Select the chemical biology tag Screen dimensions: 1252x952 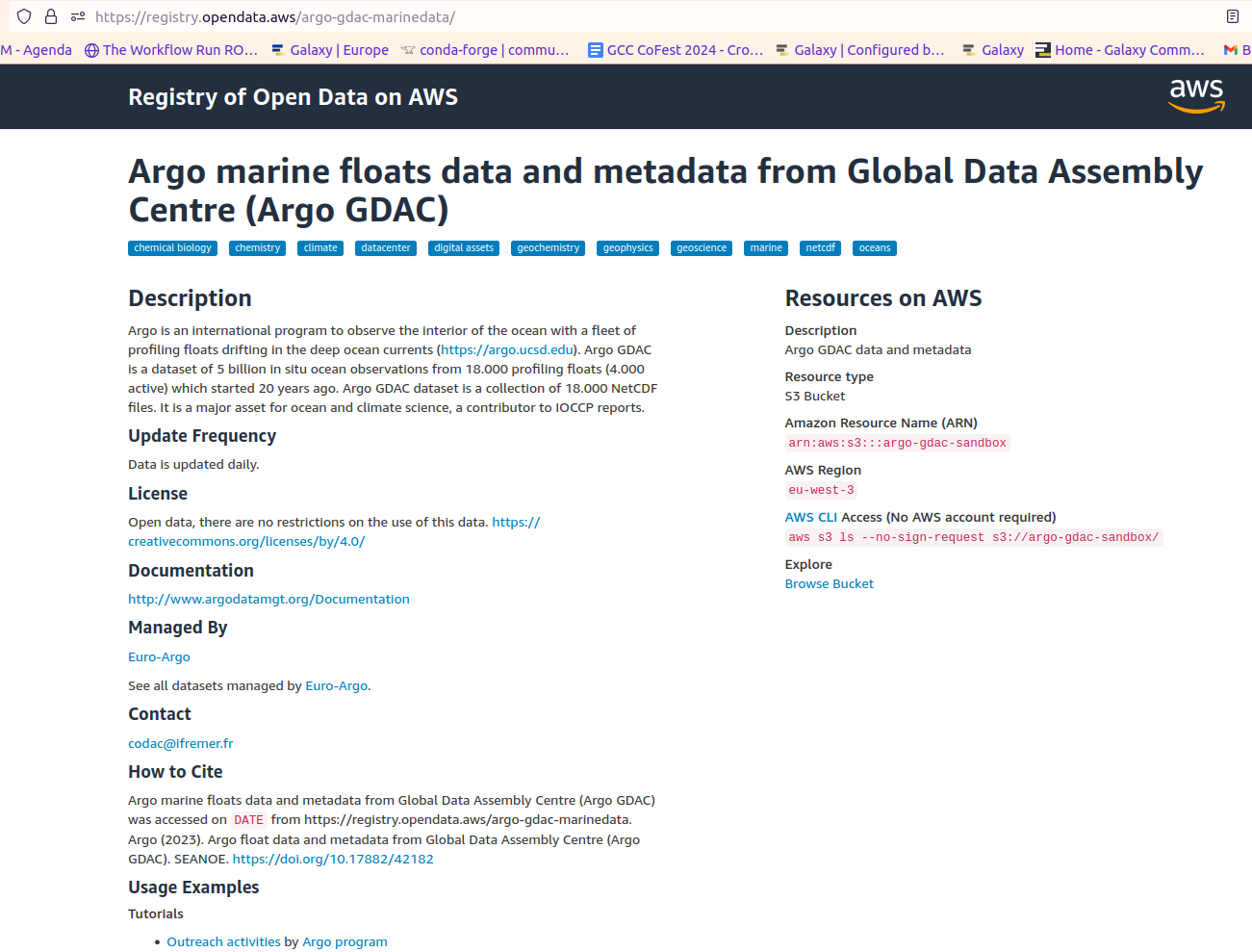click(x=173, y=248)
